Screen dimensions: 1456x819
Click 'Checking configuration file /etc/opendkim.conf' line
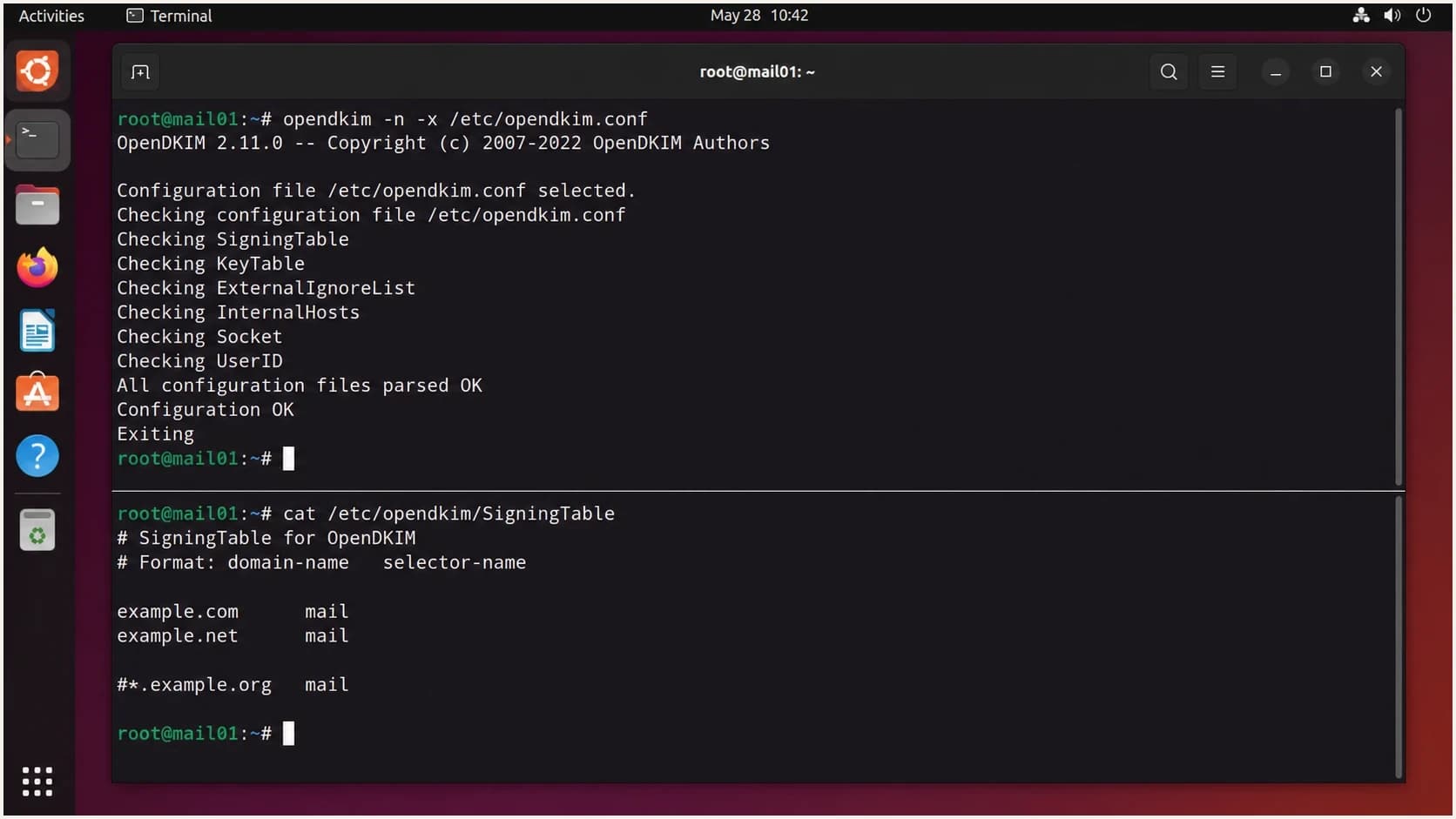(x=371, y=215)
